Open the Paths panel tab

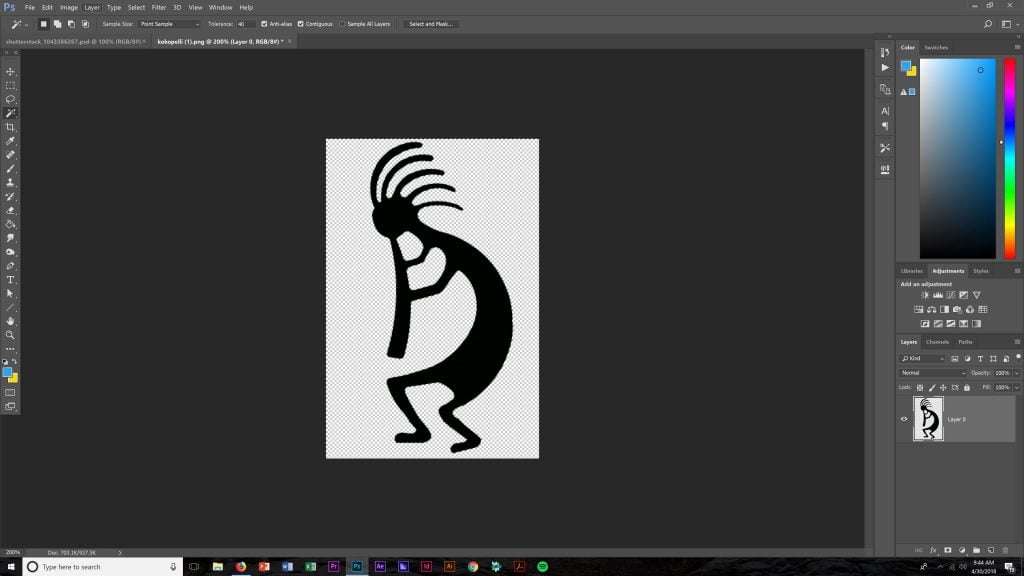coord(965,342)
